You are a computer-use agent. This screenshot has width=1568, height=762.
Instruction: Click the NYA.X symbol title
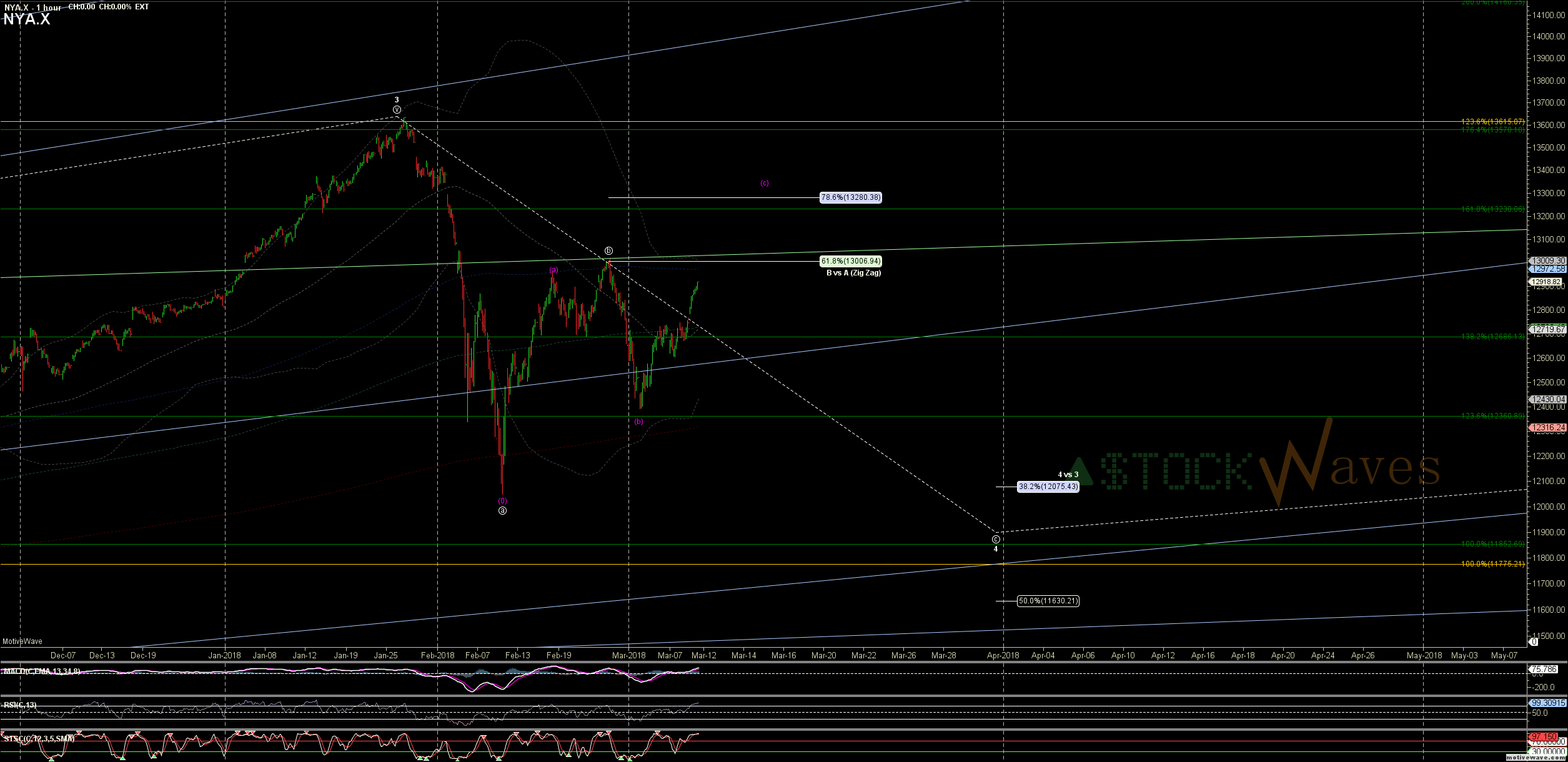click(x=26, y=19)
